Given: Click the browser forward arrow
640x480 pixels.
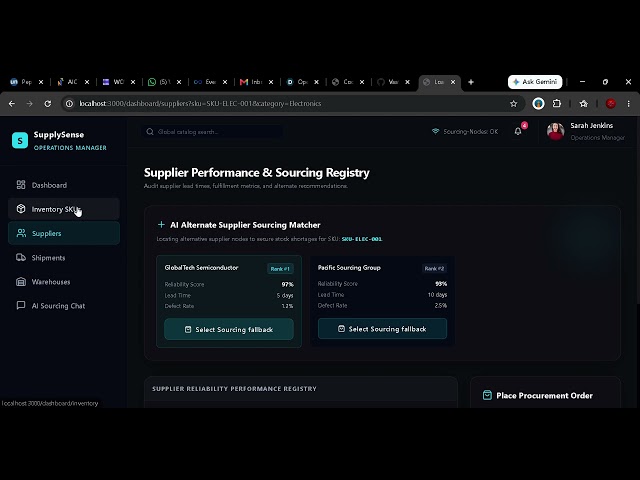Looking at the screenshot, I should click(29, 104).
